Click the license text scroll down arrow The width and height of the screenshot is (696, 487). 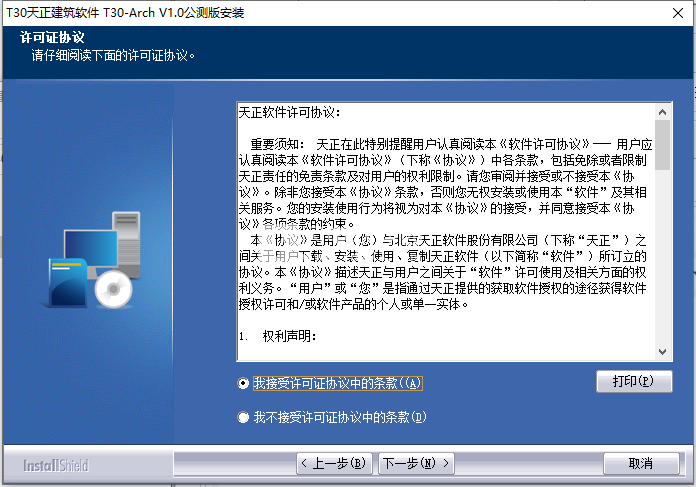[x=662, y=351]
